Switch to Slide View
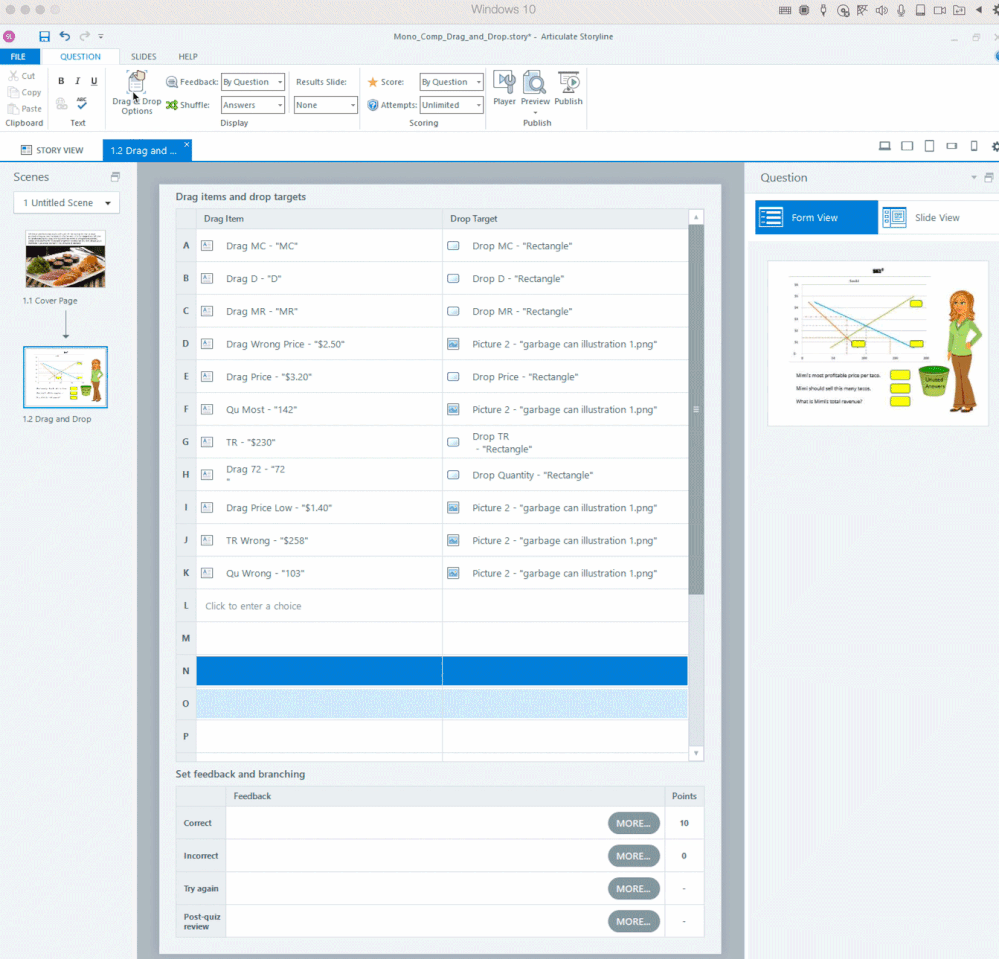The height and width of the screenshot is (959, 999). [922, 217]
